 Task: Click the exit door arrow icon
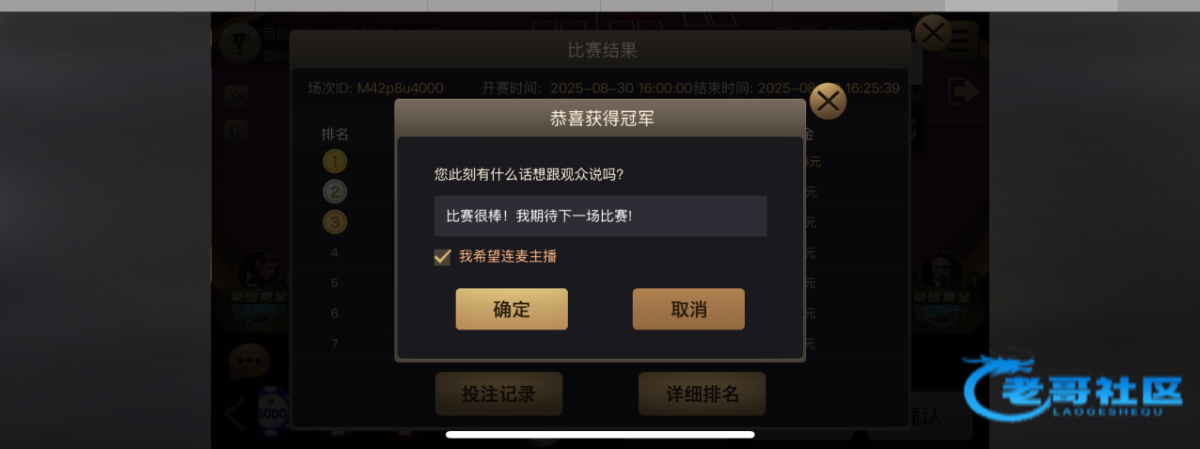[x=963, y=91]
